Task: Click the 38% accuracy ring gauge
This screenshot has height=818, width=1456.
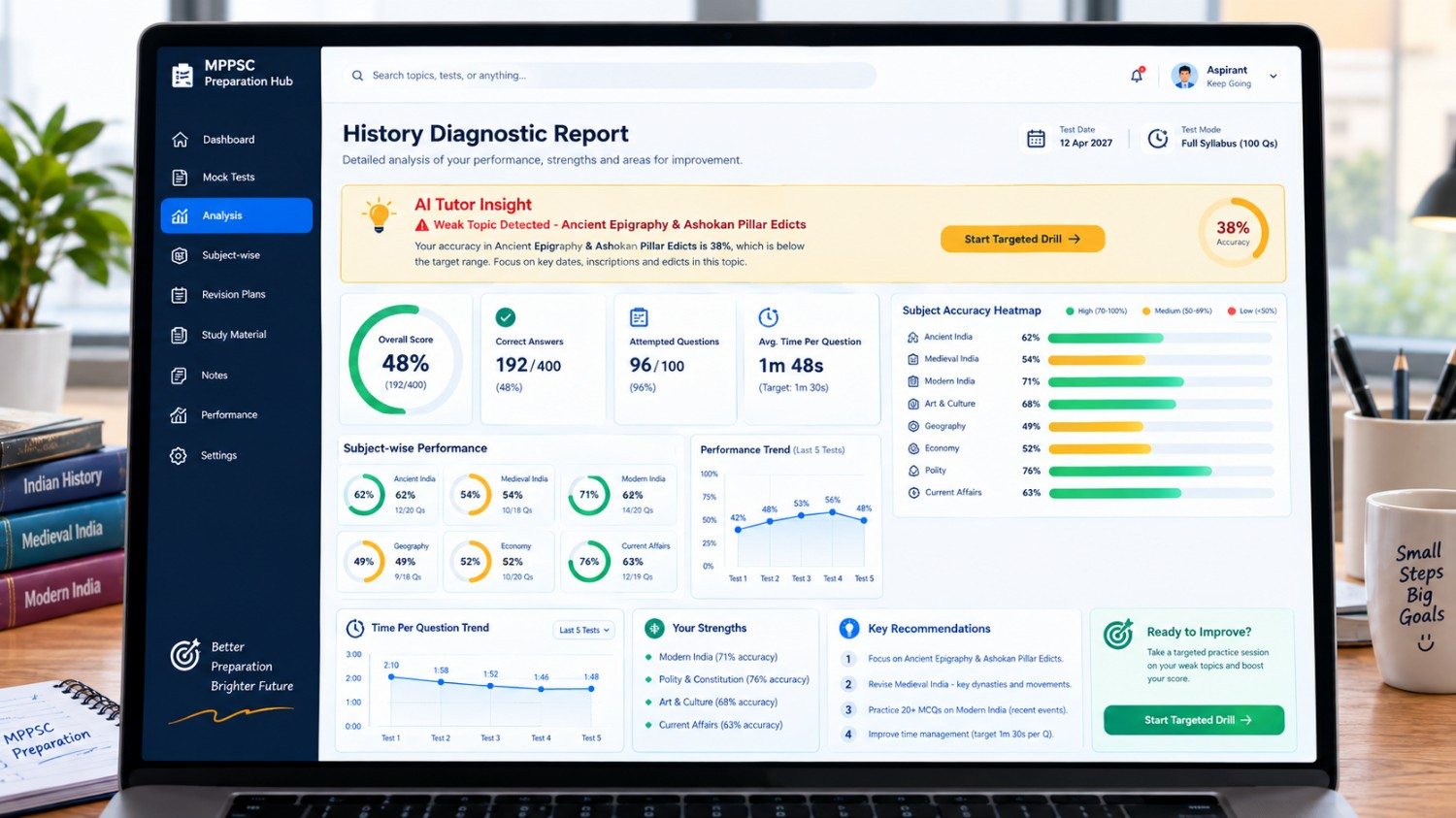Action: click(1233, 233)
